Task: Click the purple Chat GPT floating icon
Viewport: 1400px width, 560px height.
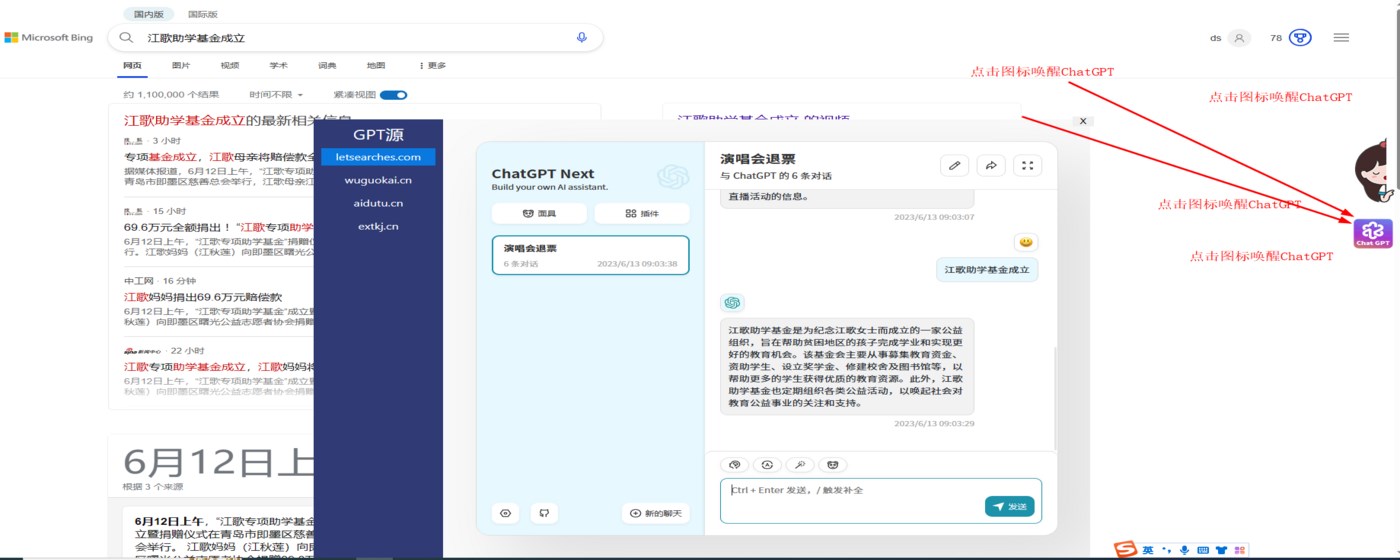Action: [x=1373, y=232]
